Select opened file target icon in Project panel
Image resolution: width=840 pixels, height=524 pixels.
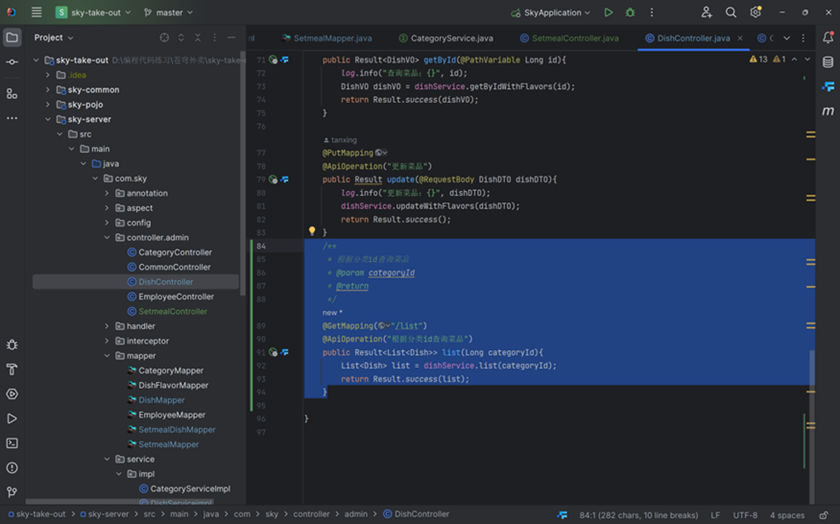(x=164, y=38)
